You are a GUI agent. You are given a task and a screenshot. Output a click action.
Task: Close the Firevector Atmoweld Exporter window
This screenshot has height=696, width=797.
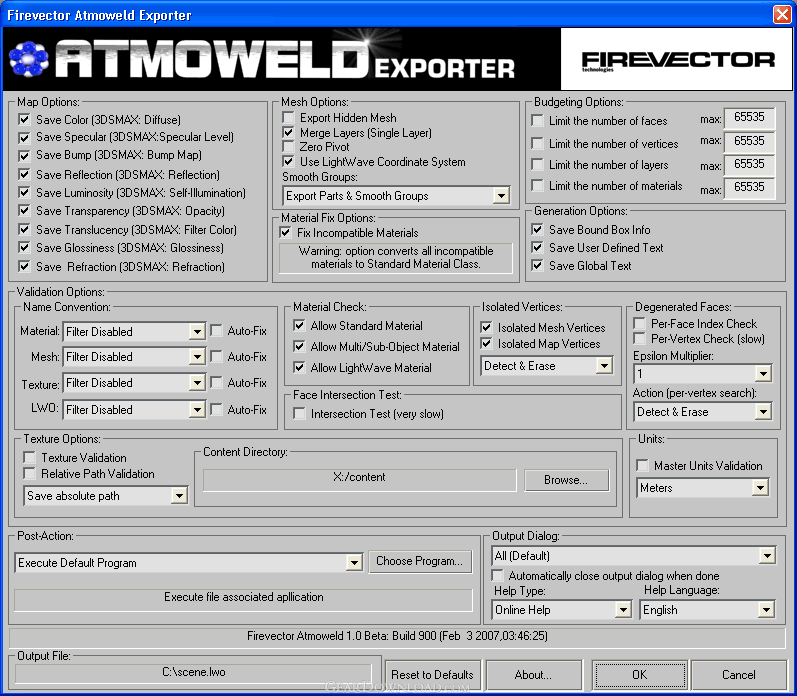click(x=782, y=14)
